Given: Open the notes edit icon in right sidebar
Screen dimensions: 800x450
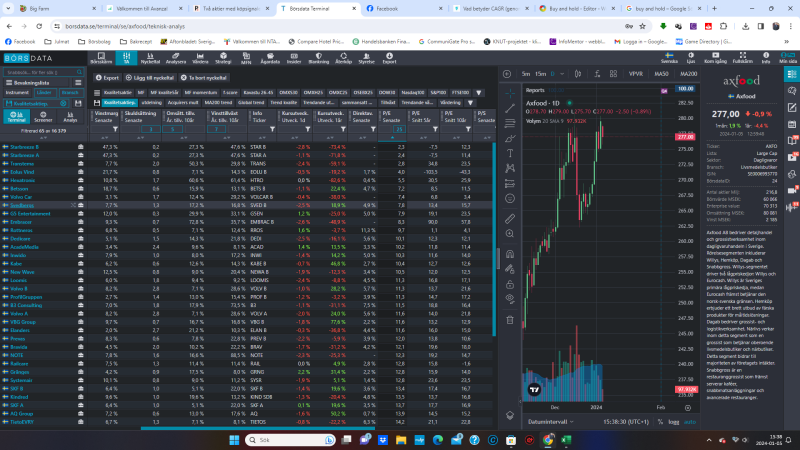Looking at the screenshot, I should coord(792,107).
